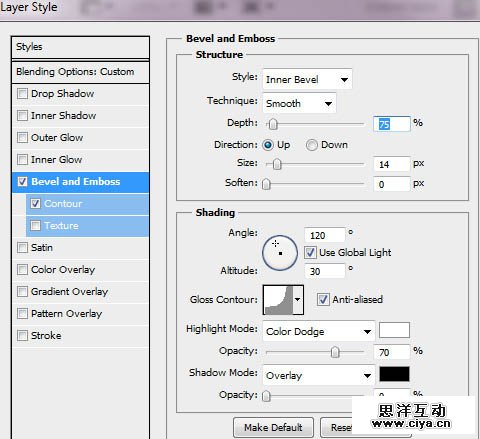480x439 pixels.
Task: Click the Angle light direction dial
Action: (280, 253)
